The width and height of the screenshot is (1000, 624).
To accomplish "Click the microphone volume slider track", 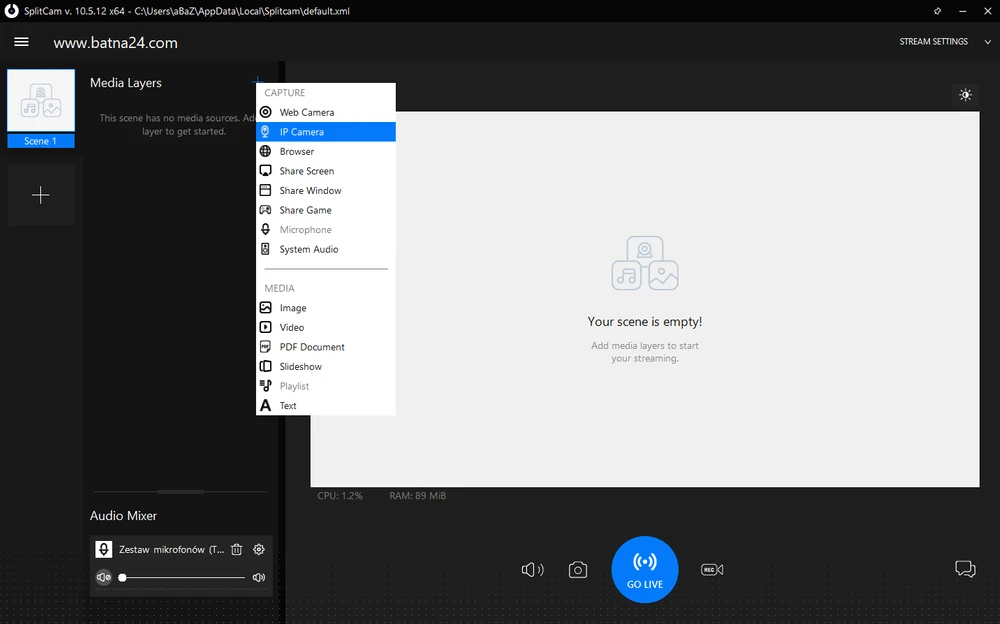I will point(183,577).
